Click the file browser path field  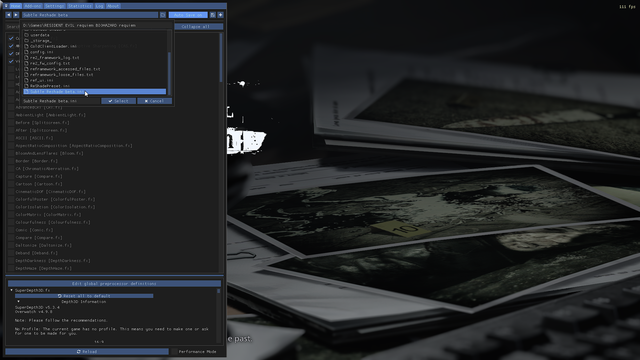pos(97,25)
